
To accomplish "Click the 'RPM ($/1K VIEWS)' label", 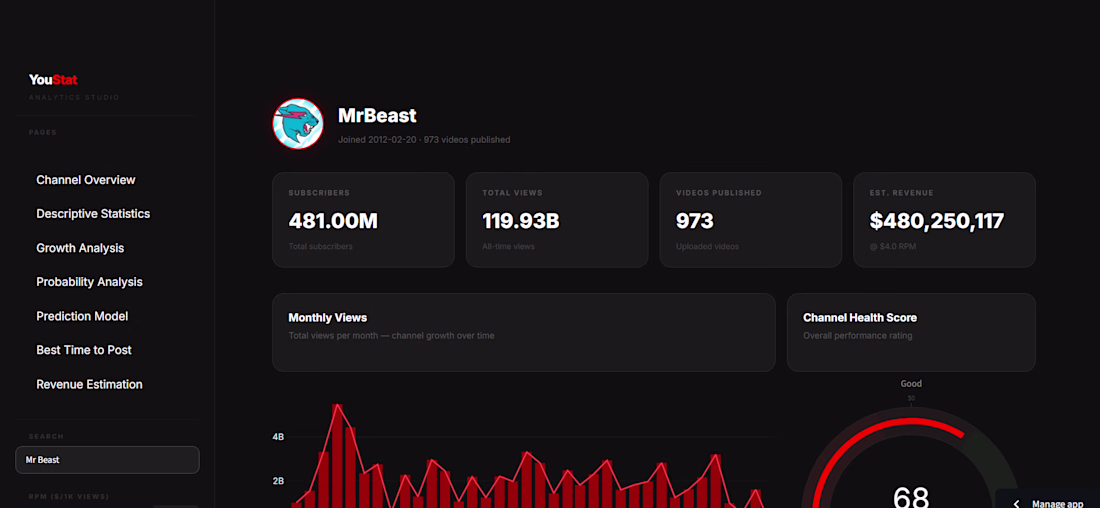I will tap(69, 497).
